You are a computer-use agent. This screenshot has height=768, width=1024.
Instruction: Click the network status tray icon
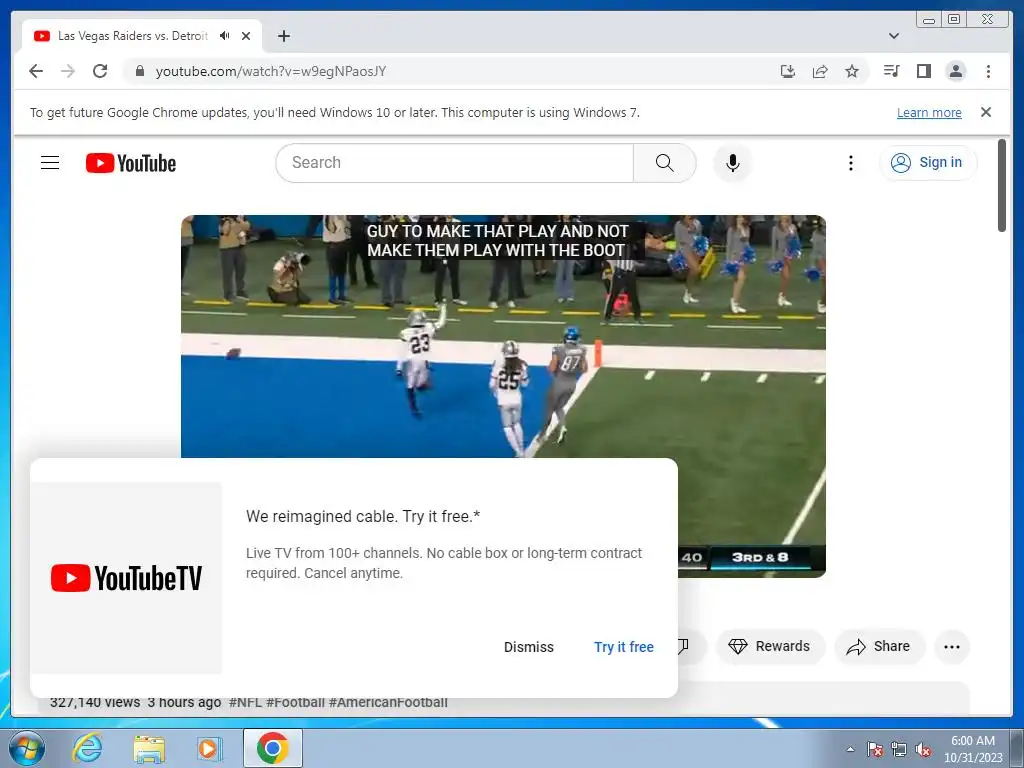pos(899,749)
